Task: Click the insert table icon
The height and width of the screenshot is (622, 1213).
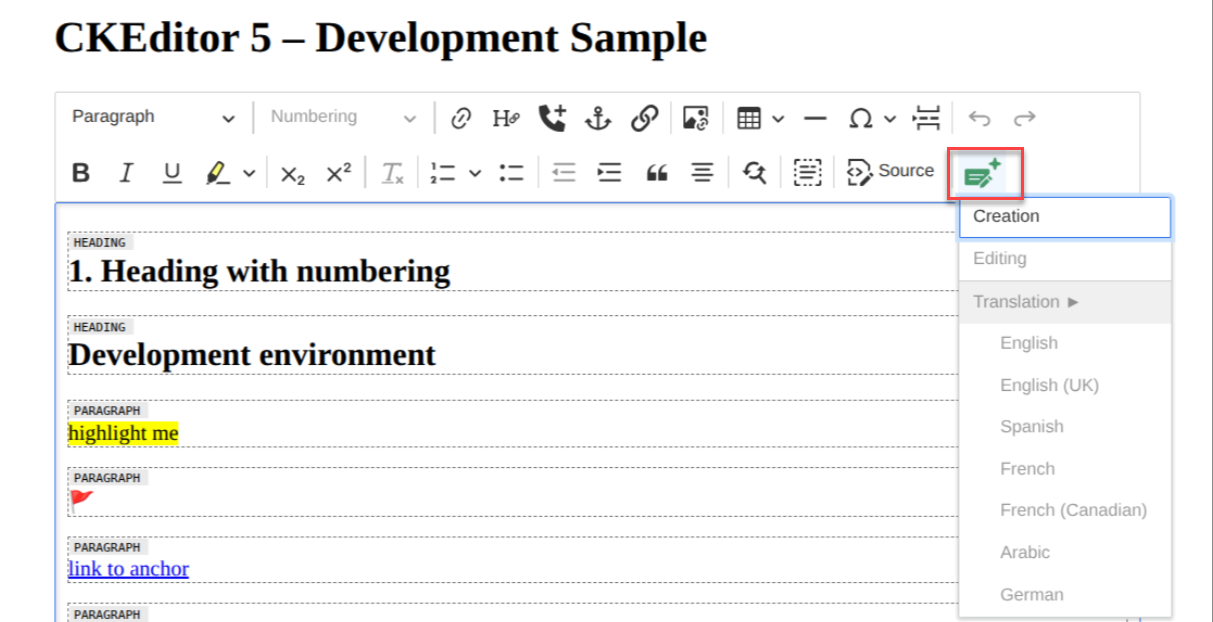Action: (x=749, y=118)
